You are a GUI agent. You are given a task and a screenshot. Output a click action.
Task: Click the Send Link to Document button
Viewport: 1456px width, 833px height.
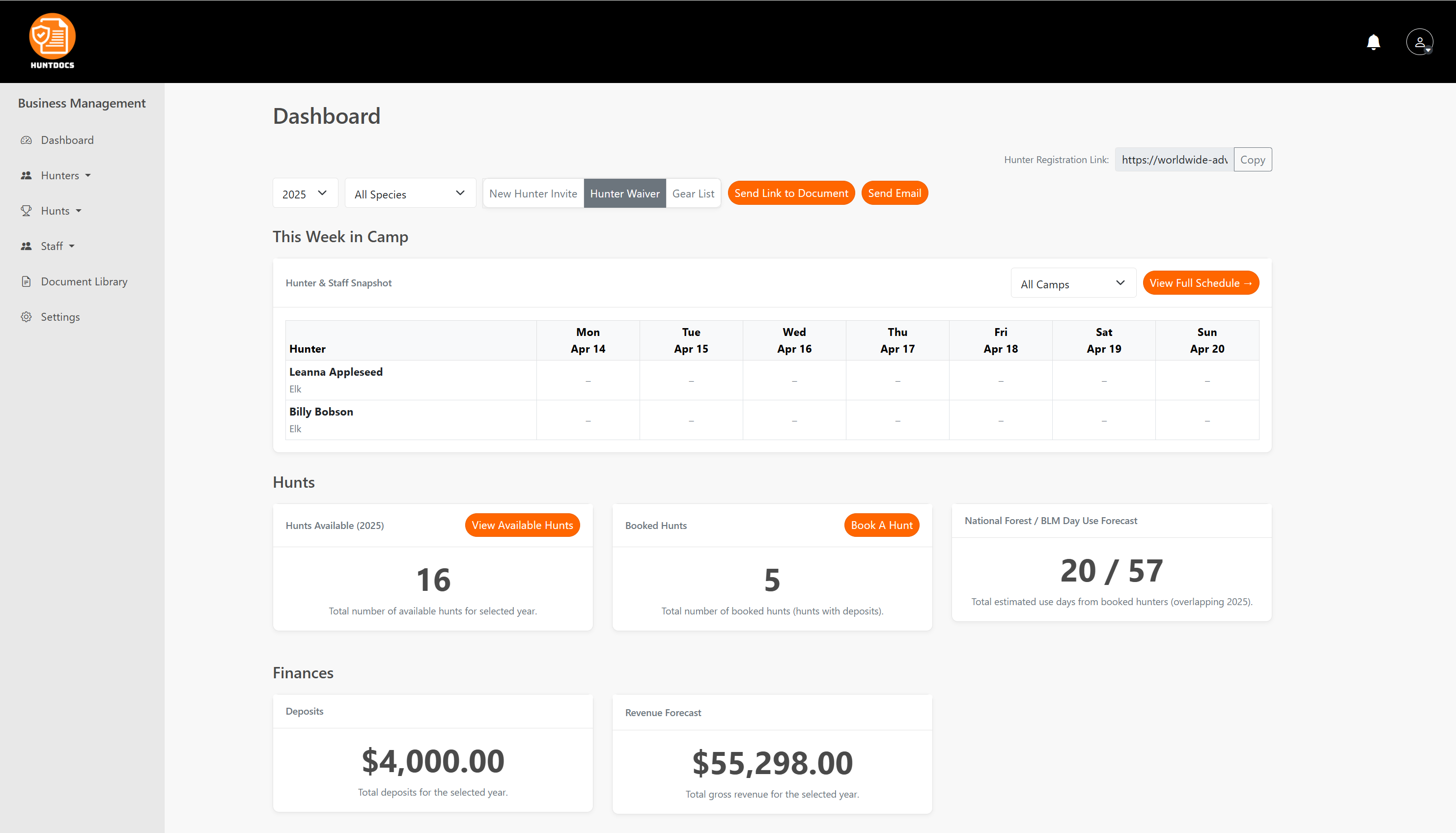point(791,193)
